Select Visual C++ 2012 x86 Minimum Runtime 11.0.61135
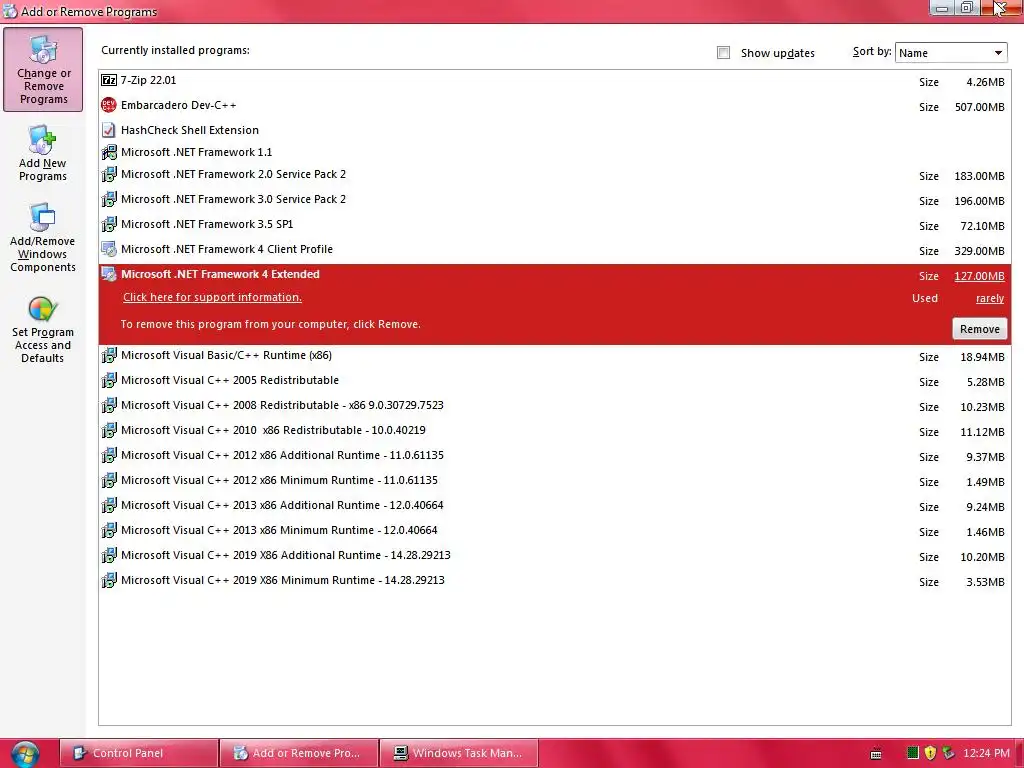This screenshot has height=768, width=1024. pos(554,481)
